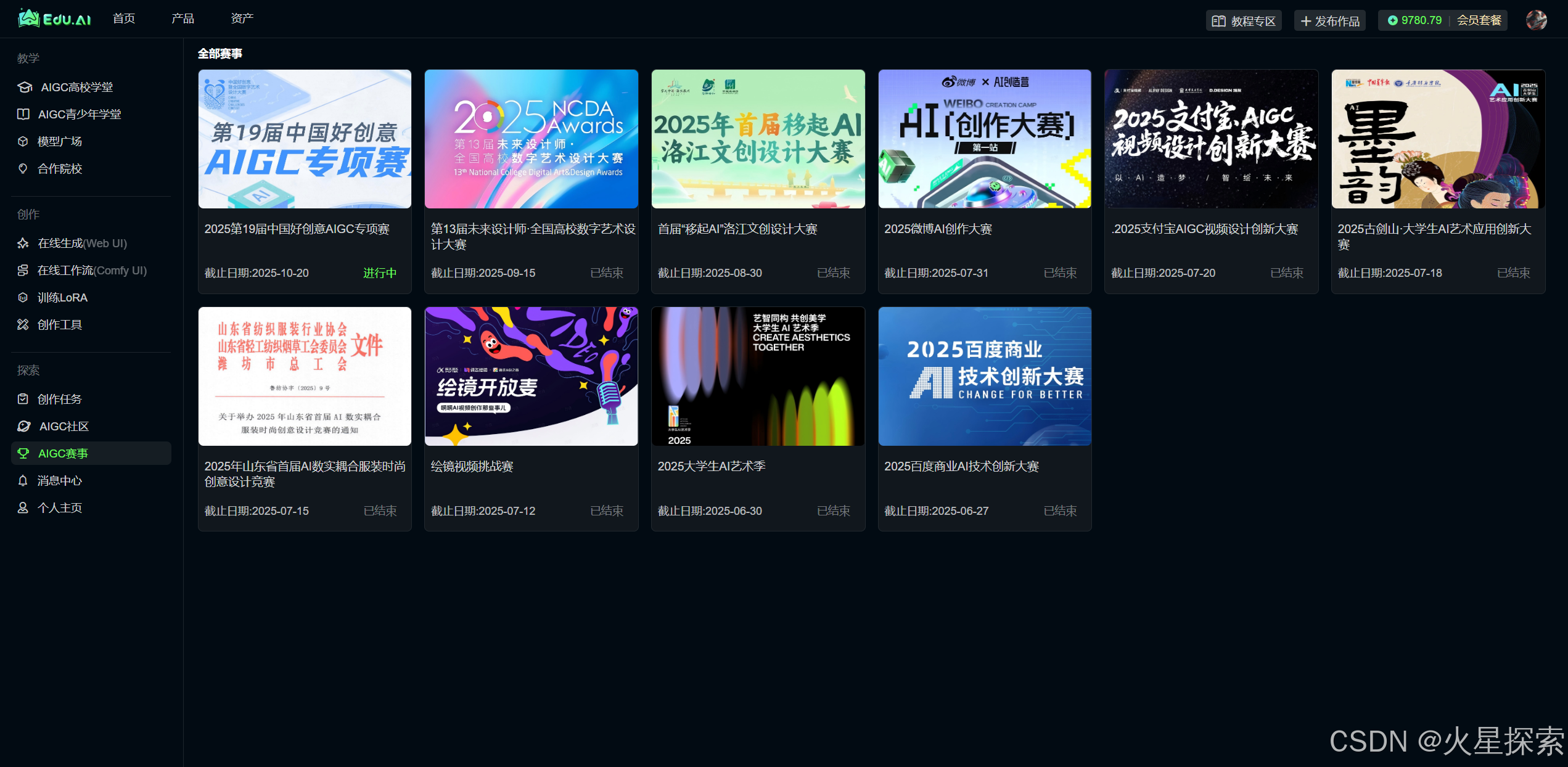Open 消息中心 bell icon
This screenshot has height=767, width=1568.
click(x=23, y=480)
